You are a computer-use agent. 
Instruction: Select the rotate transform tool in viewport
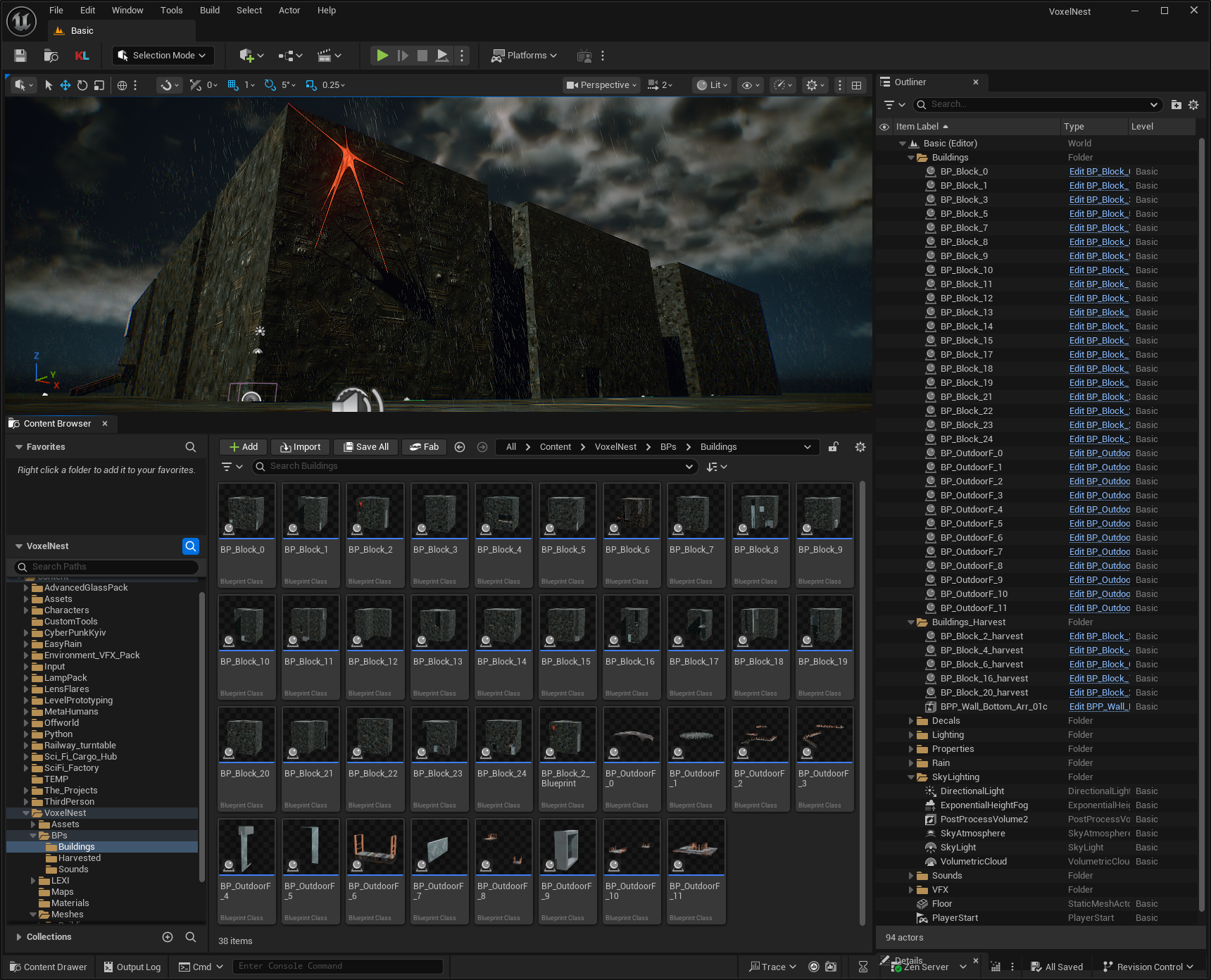82,85
